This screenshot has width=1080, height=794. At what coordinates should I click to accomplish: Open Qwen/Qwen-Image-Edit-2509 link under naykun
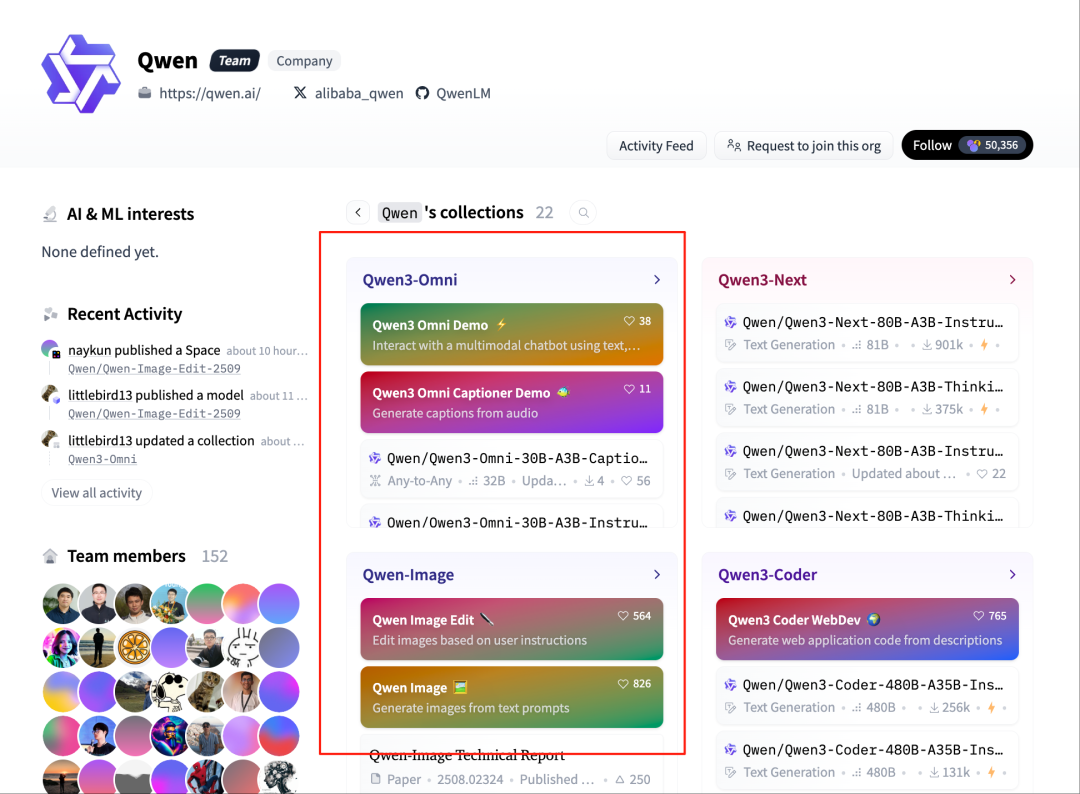[x=154, y=368]
